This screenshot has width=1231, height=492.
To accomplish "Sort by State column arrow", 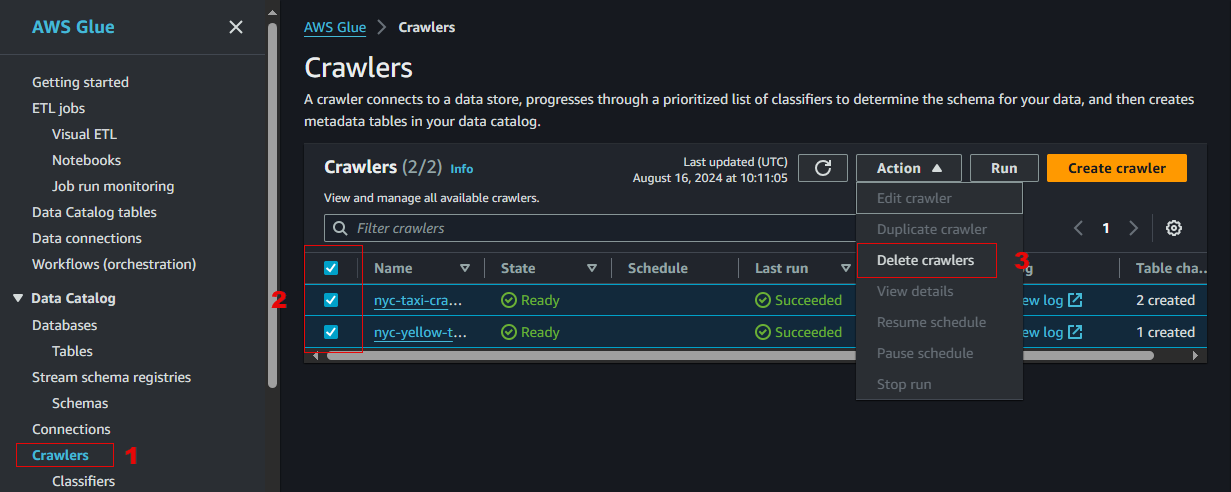I will [592, 268].
